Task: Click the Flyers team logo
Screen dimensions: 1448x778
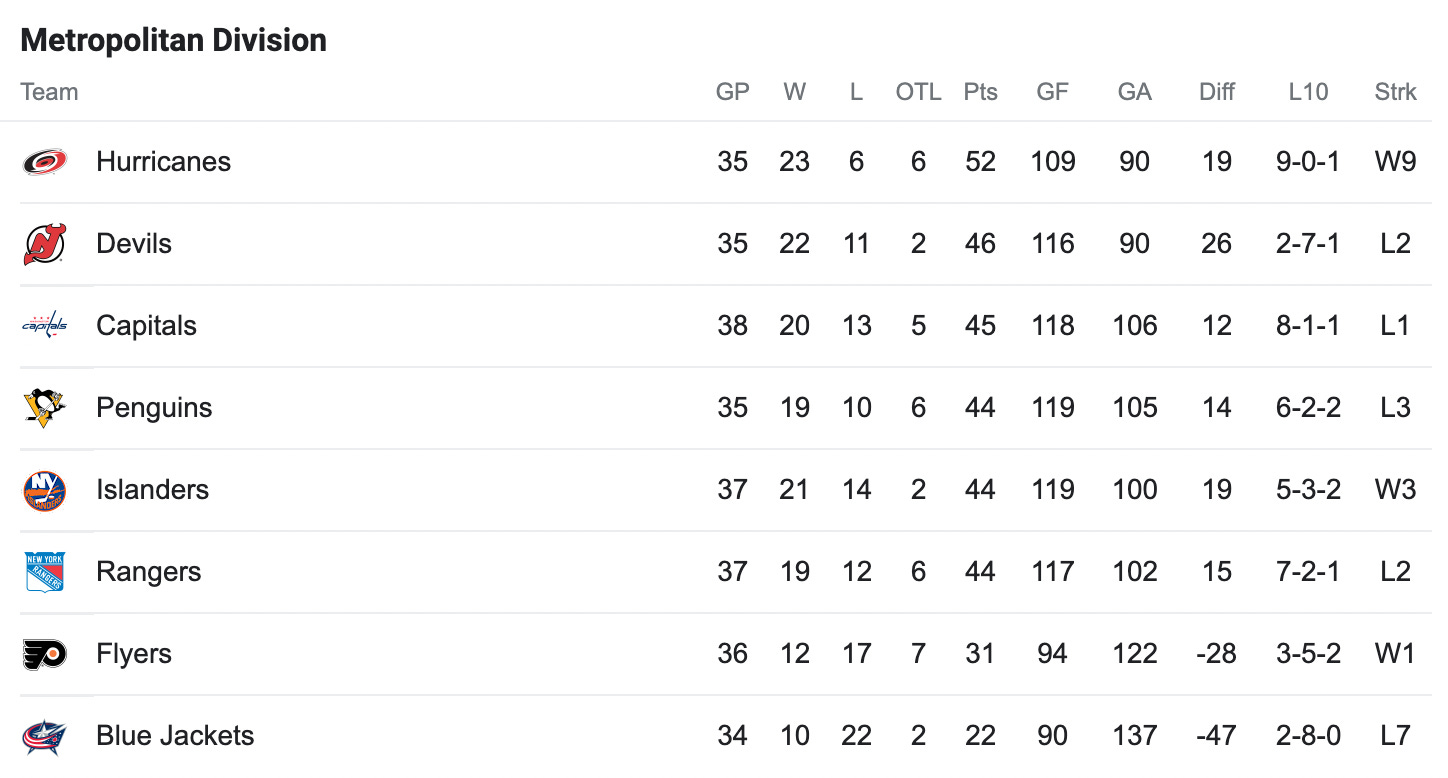Action: click(x=45, y=654)
